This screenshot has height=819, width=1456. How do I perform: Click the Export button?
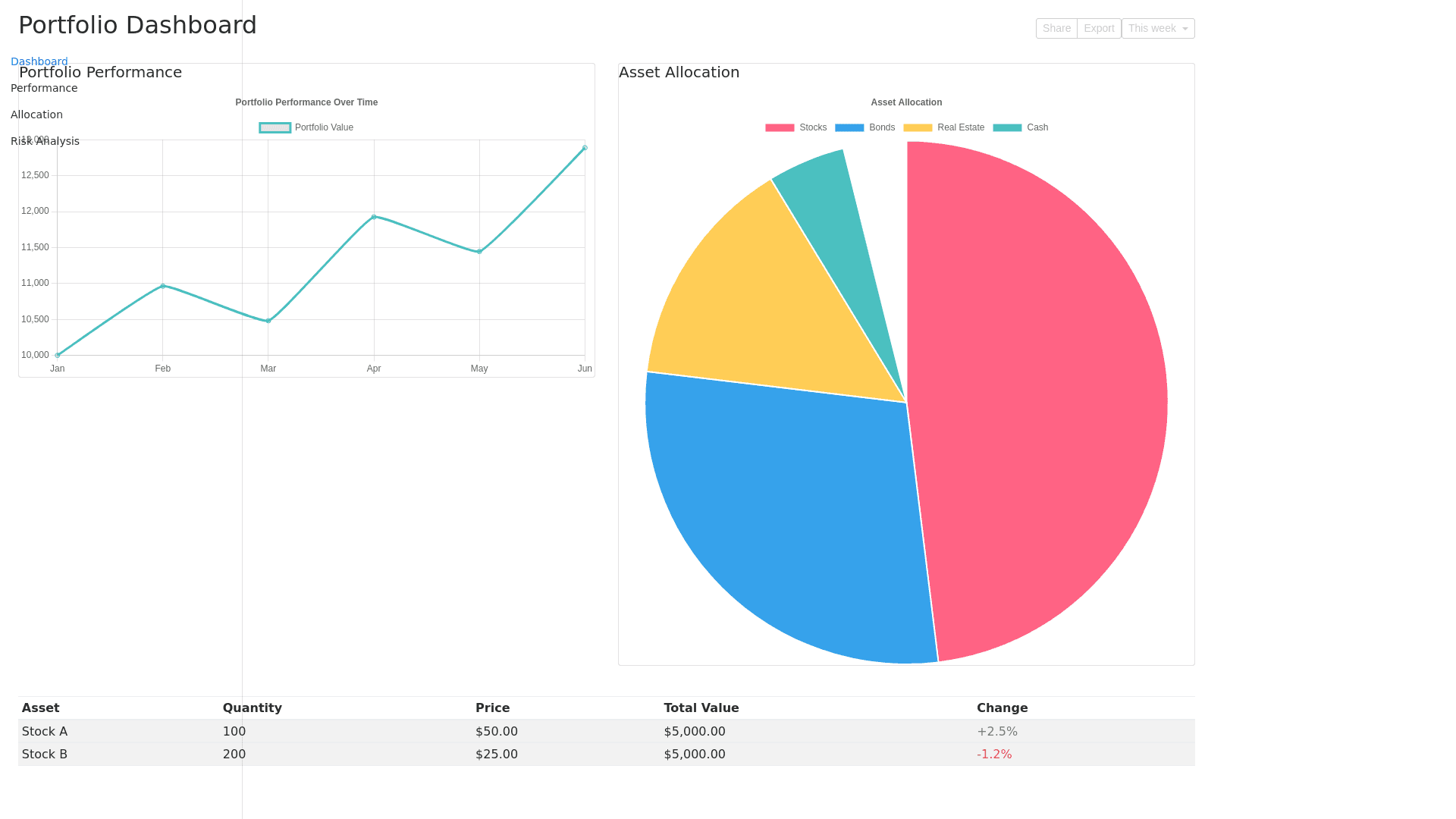click(1098, 28)
